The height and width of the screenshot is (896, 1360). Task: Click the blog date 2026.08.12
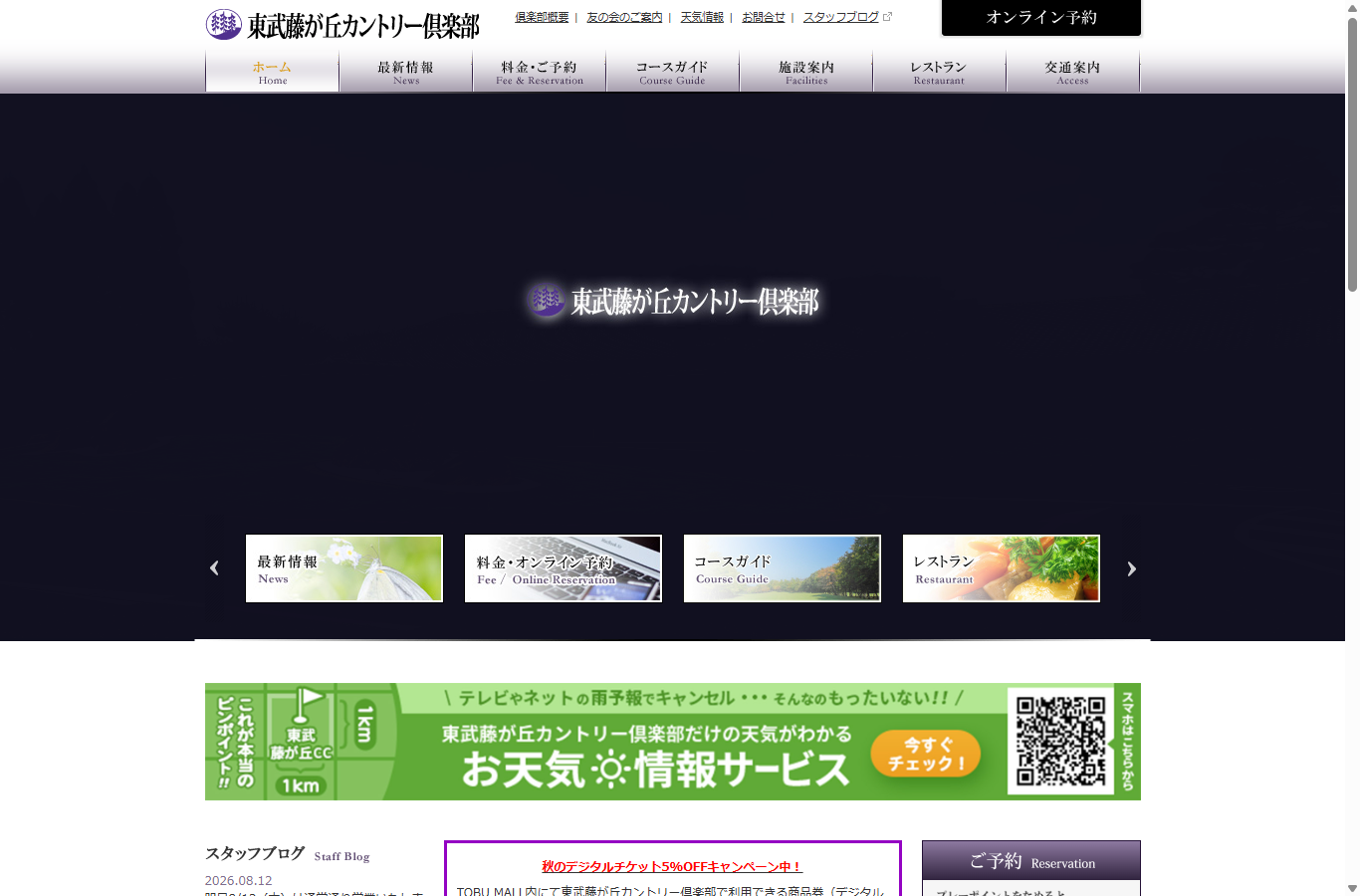[x=239, y=881]
